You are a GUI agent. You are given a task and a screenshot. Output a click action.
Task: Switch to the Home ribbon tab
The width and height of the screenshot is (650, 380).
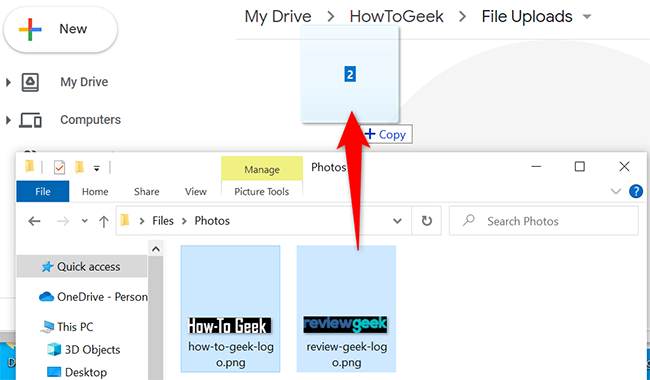95,192
